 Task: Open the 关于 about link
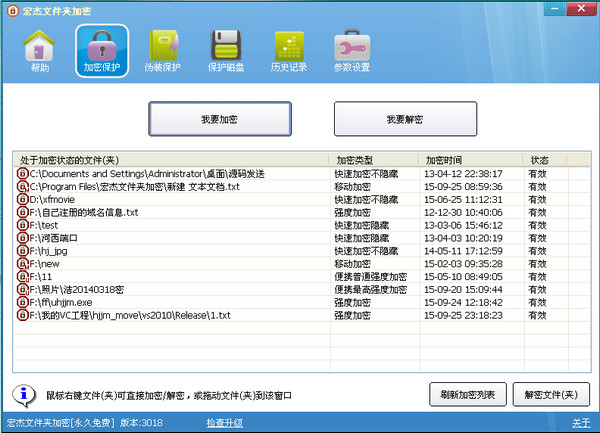pyautogui.click(x=580, y=423)
